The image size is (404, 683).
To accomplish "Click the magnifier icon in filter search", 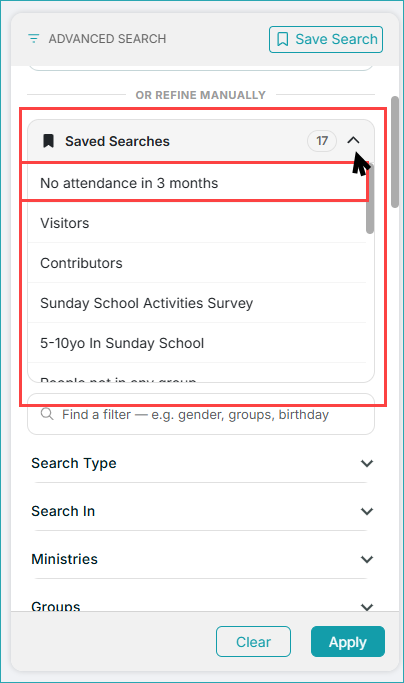I will click(x=47, y=414).
